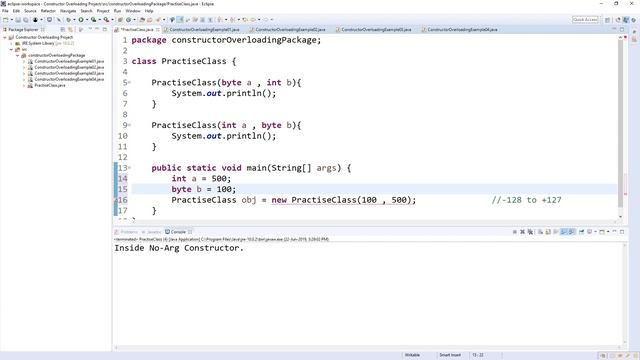Open the Run button dropdown arrow
This screenshot has height=360, width=640.
click(x=87, y=20)
